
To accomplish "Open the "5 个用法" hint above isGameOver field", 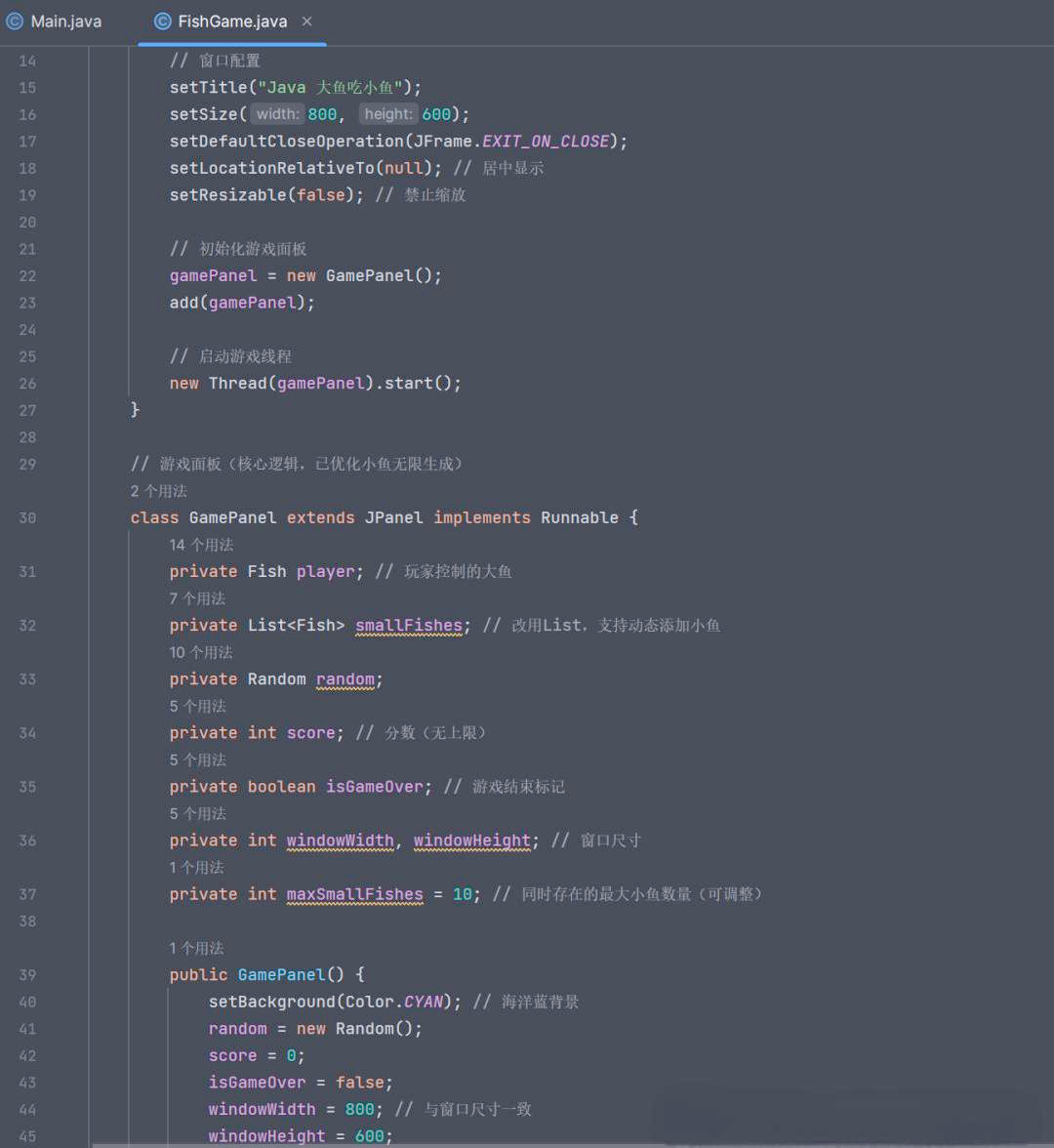I will pyautogui.click(x=197, y=759).
